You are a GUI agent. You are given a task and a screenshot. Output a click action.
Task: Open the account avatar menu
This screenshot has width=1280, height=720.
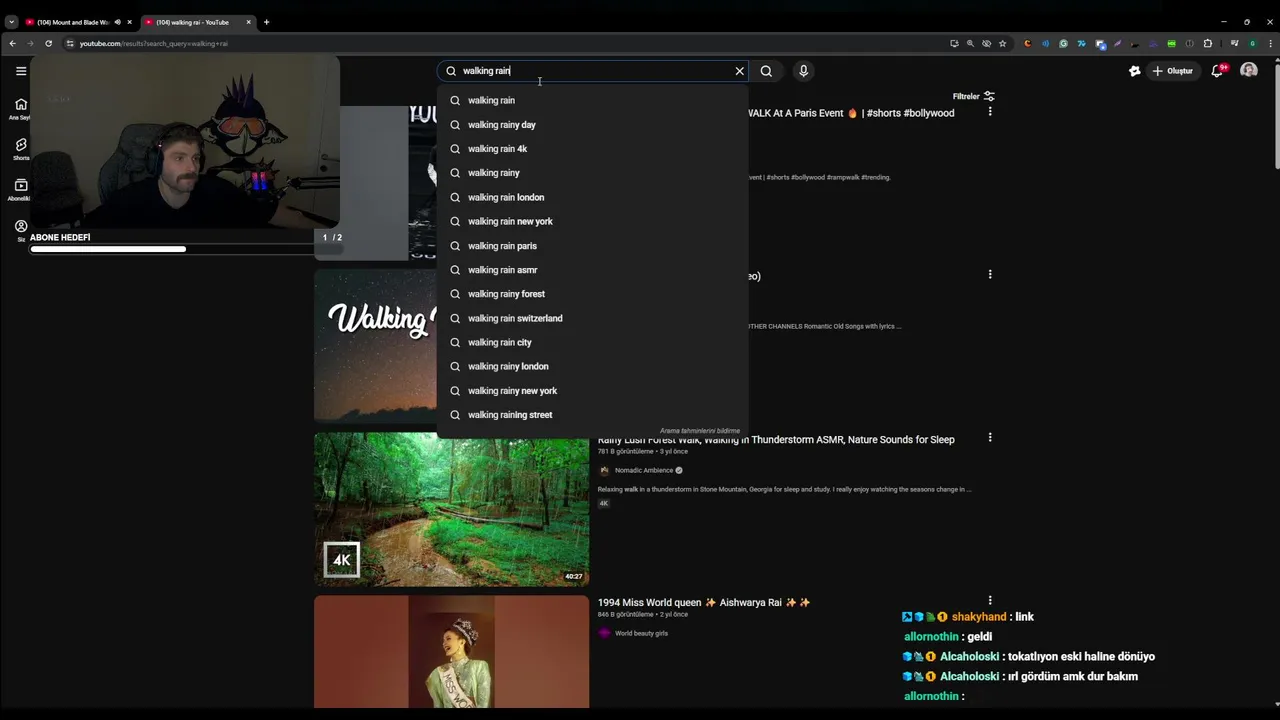(x=1249, y=70)
